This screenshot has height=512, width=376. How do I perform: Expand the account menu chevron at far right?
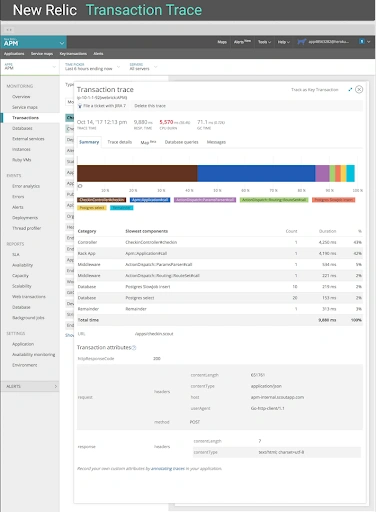click(x=369, y=42)
